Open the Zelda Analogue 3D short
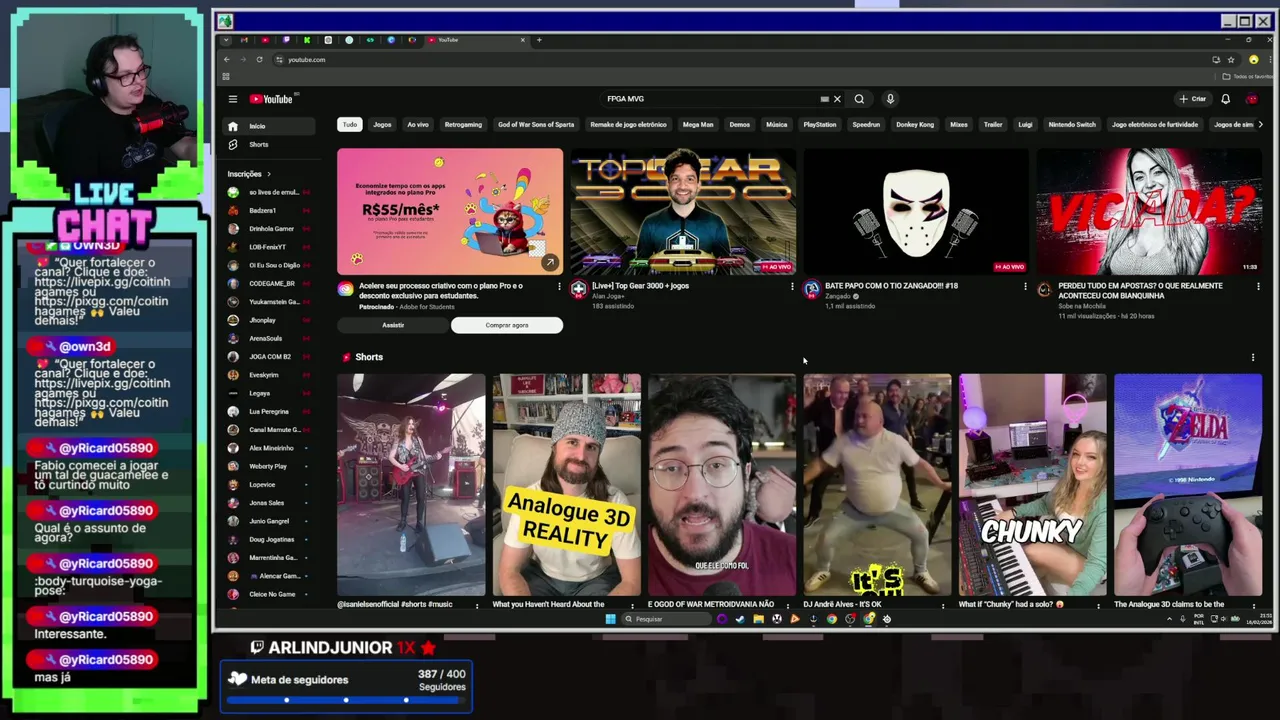The image size is (1280, 720). coord(1188,485)
